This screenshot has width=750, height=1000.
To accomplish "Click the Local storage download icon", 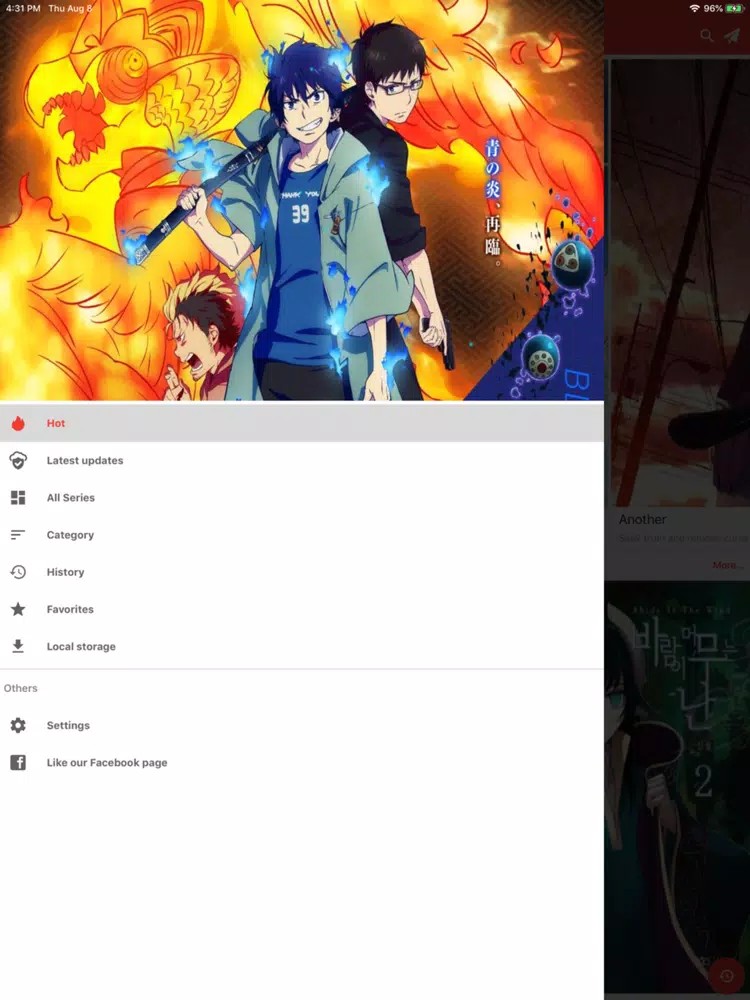I will [x=18, y=646].
